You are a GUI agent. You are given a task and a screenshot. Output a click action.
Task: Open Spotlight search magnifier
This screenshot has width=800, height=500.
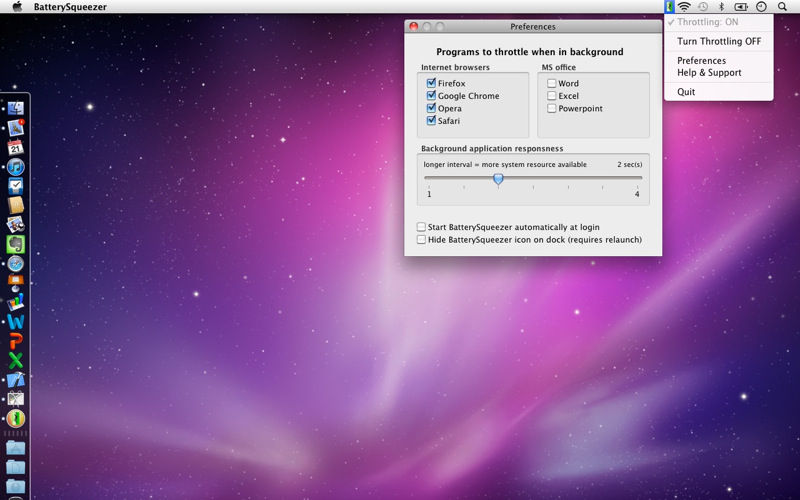pyautogui.click(x=782, y=7)
